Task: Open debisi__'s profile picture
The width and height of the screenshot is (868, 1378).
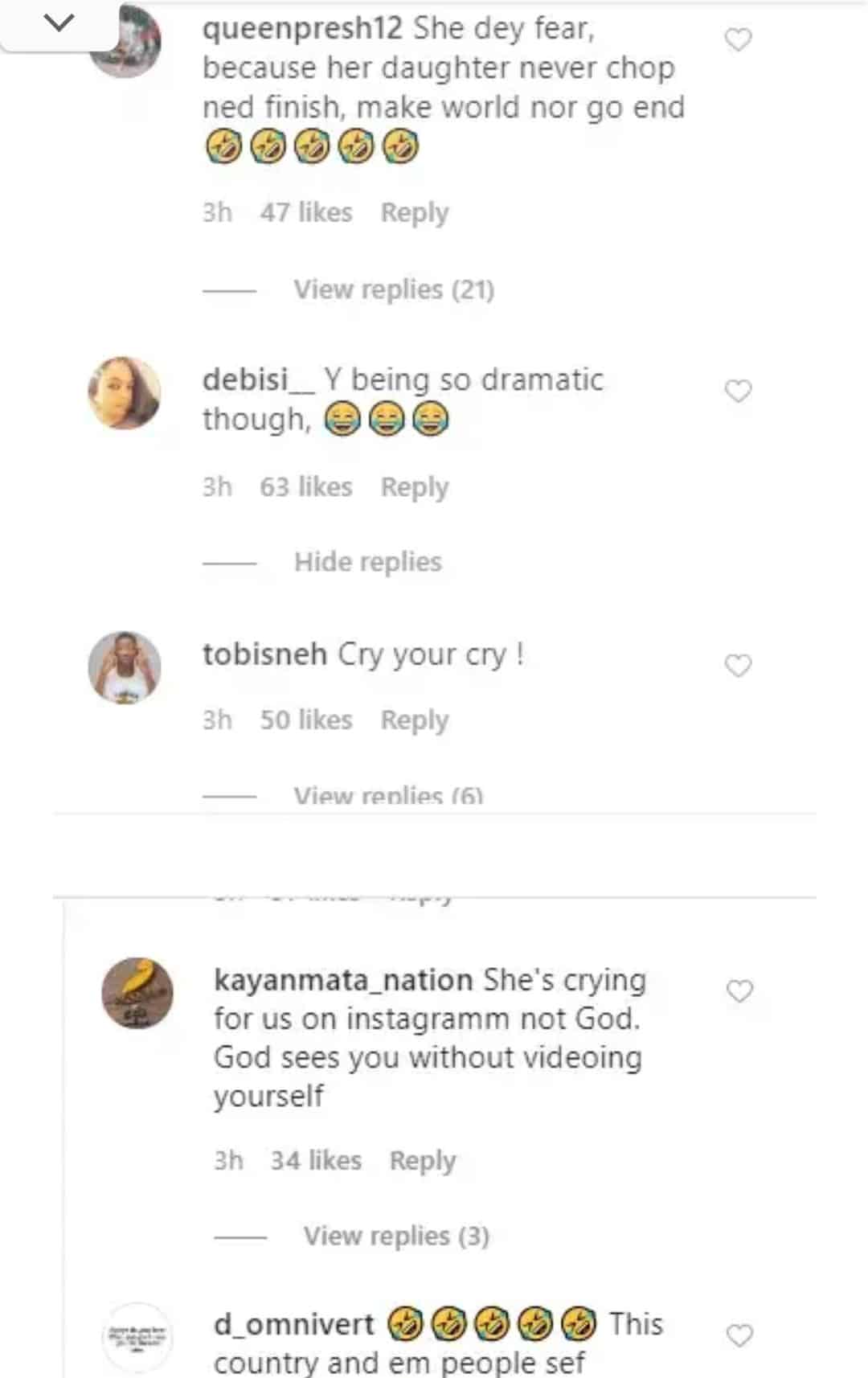Action: click(125, 393)
